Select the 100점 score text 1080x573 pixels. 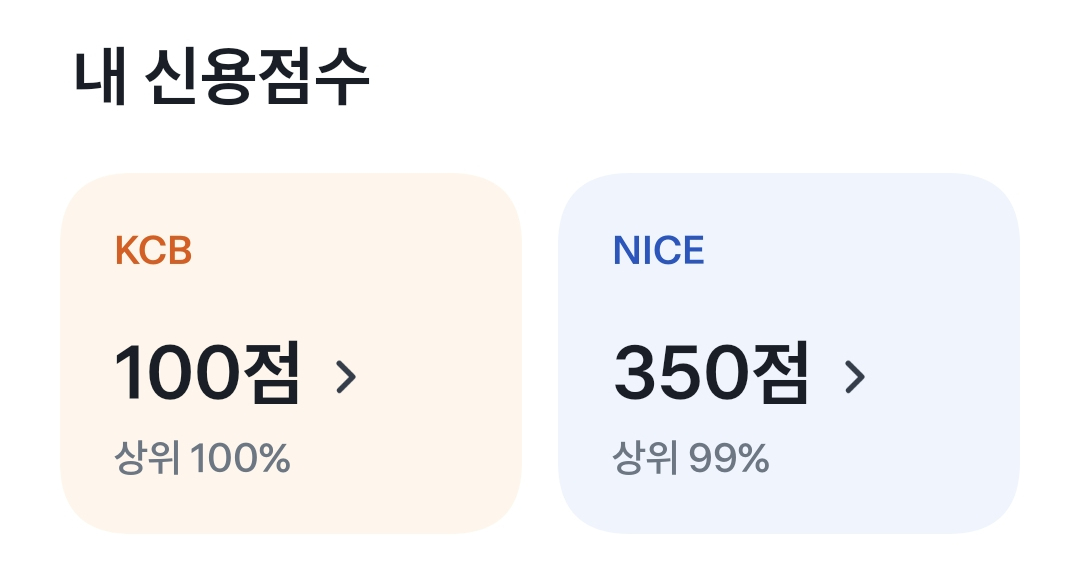[207, 374]
